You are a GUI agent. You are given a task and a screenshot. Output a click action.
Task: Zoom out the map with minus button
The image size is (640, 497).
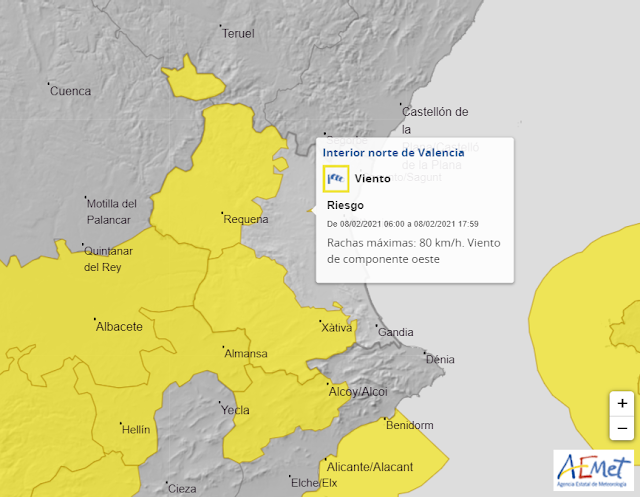tap(622, 428)
